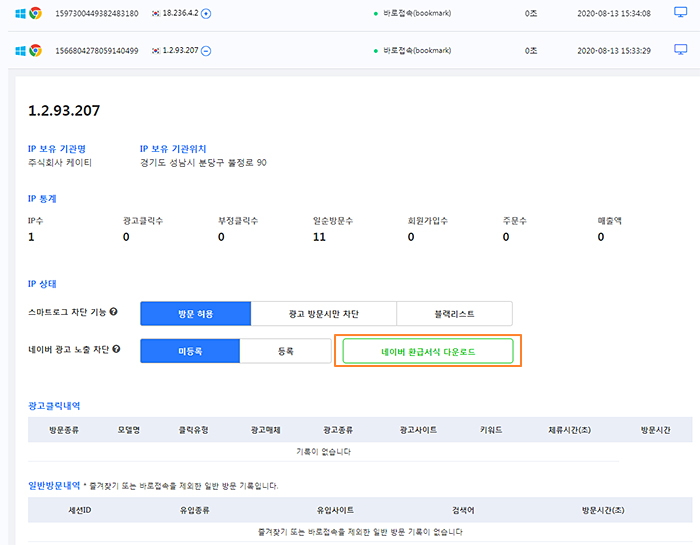Click 방문시간(초) column header
This screenshot has height=545, width=700.
coord(603,510)
